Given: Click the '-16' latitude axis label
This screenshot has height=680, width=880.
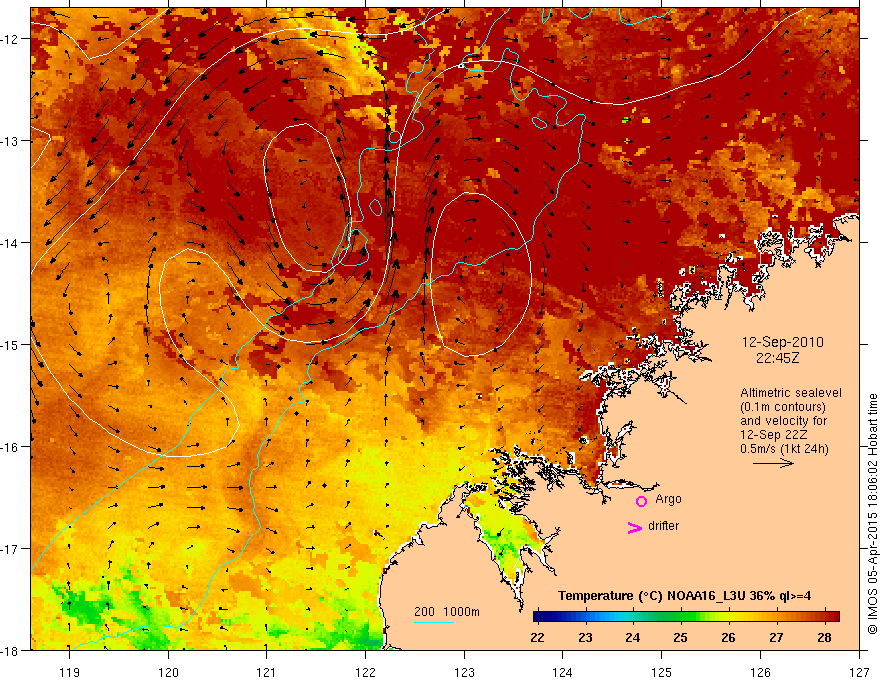Looking at the screenshot, I should tap(11, 447).
